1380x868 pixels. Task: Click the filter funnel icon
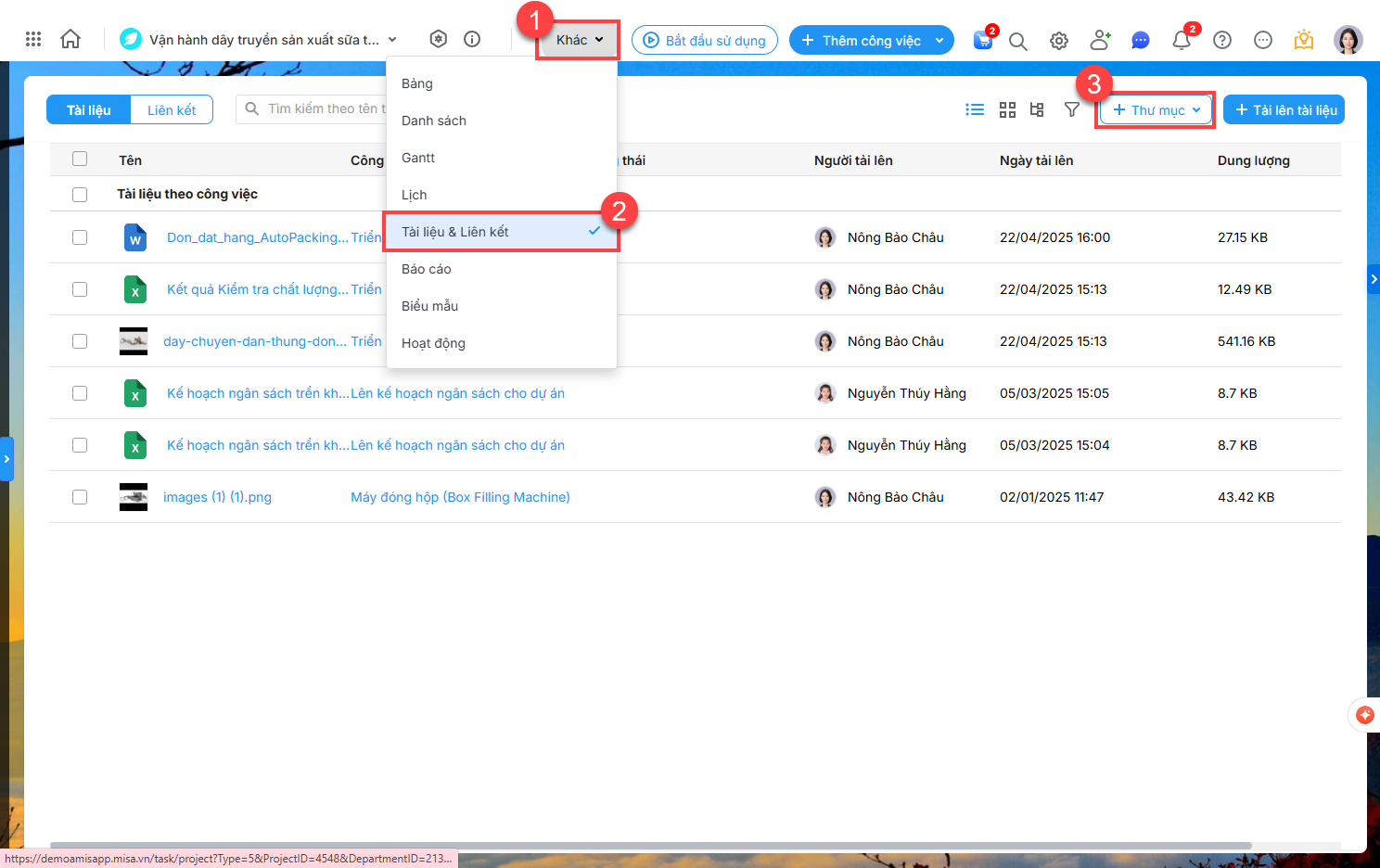(x=1071, y=109)
